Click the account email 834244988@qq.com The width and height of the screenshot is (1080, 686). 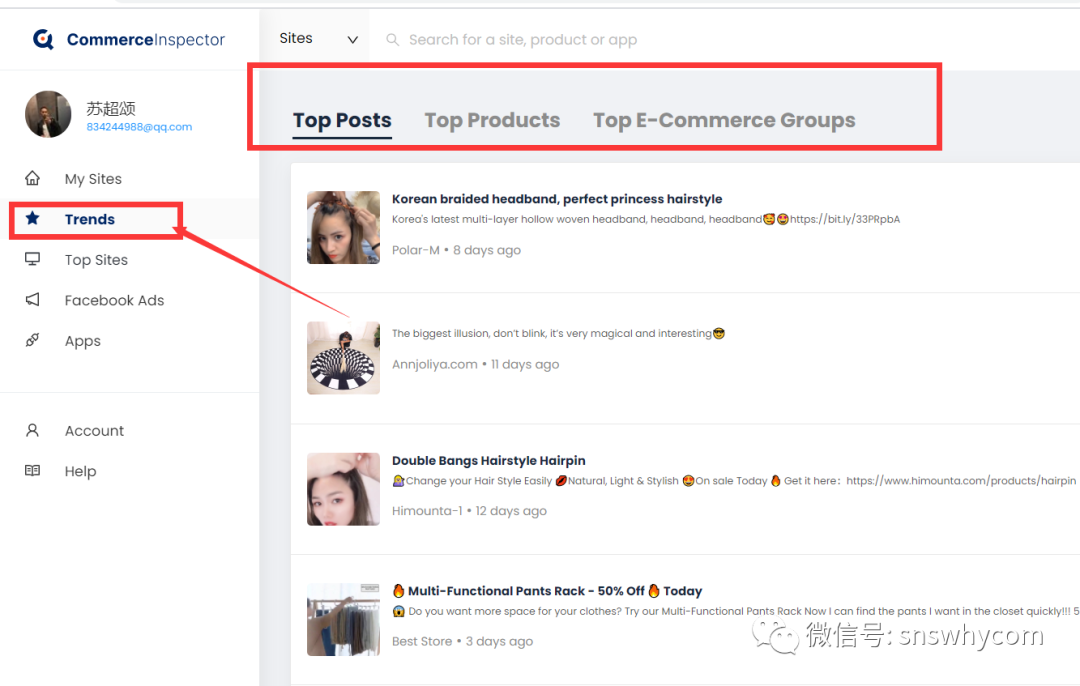point(139,127)
